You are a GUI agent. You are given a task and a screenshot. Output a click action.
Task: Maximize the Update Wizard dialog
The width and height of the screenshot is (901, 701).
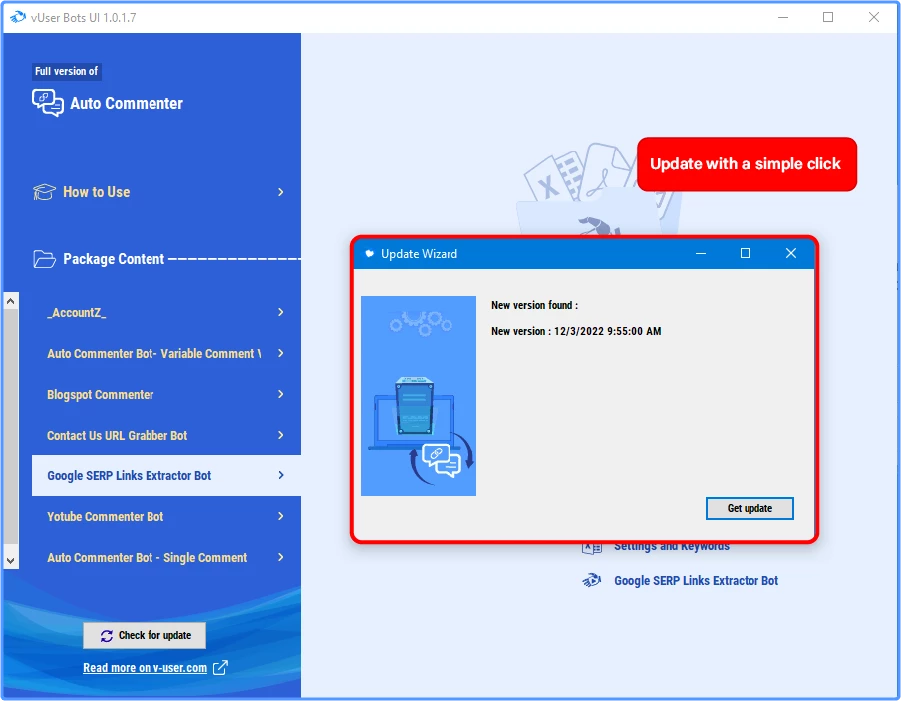point(745,253)
